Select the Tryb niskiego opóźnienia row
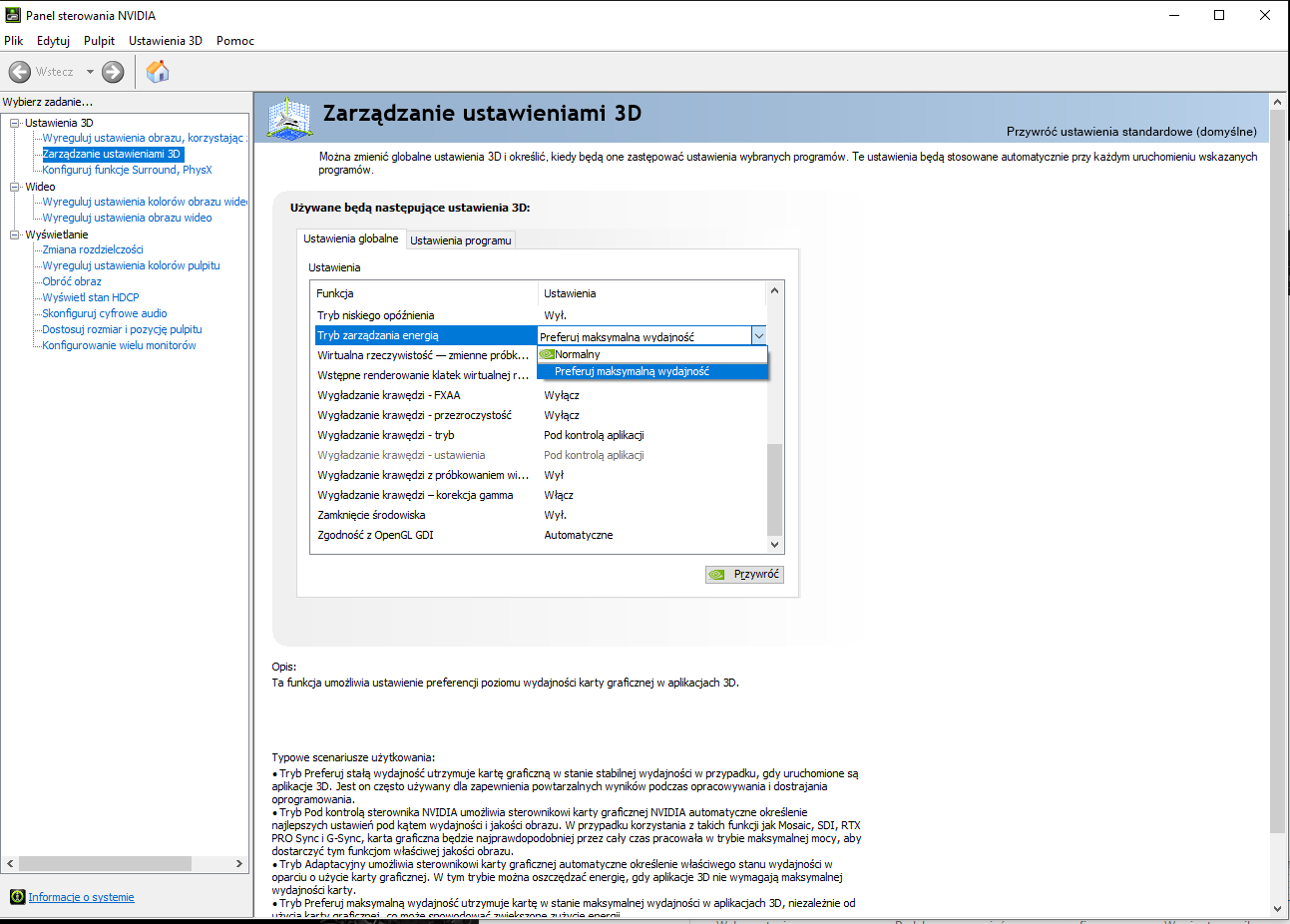Screen dimensions: 1290x924 (x=540, y=315)
